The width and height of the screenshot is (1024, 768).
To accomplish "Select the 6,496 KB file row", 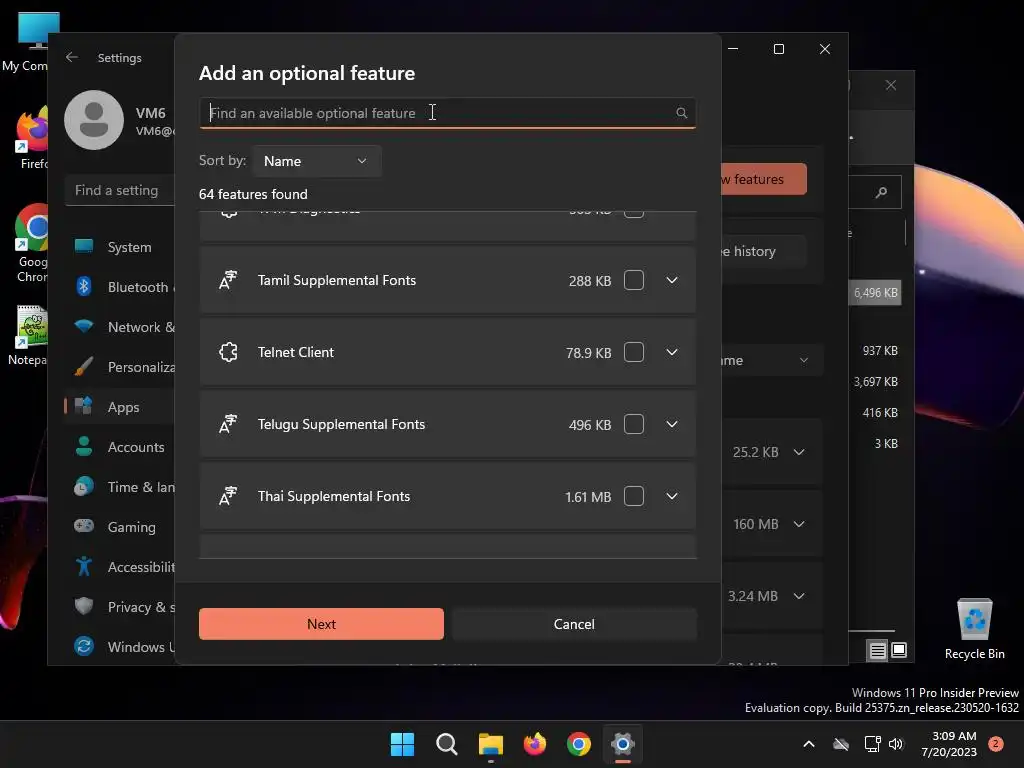I will coord(875,293).
